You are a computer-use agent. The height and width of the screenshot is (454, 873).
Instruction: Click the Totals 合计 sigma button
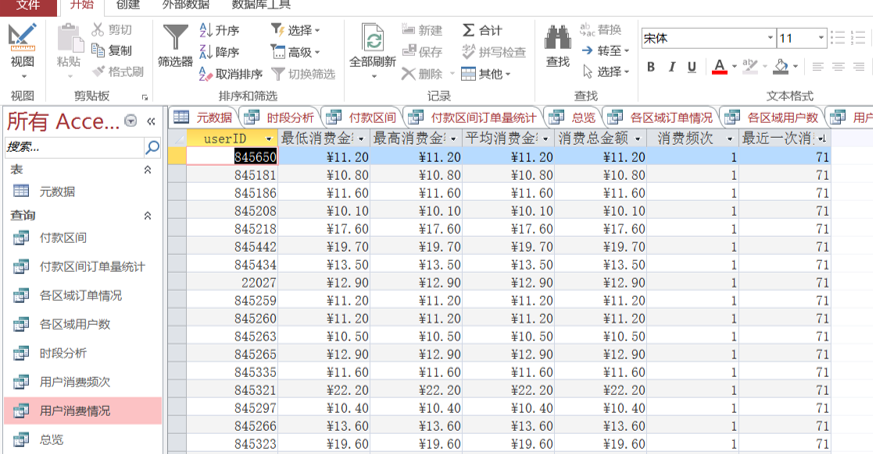482,30
